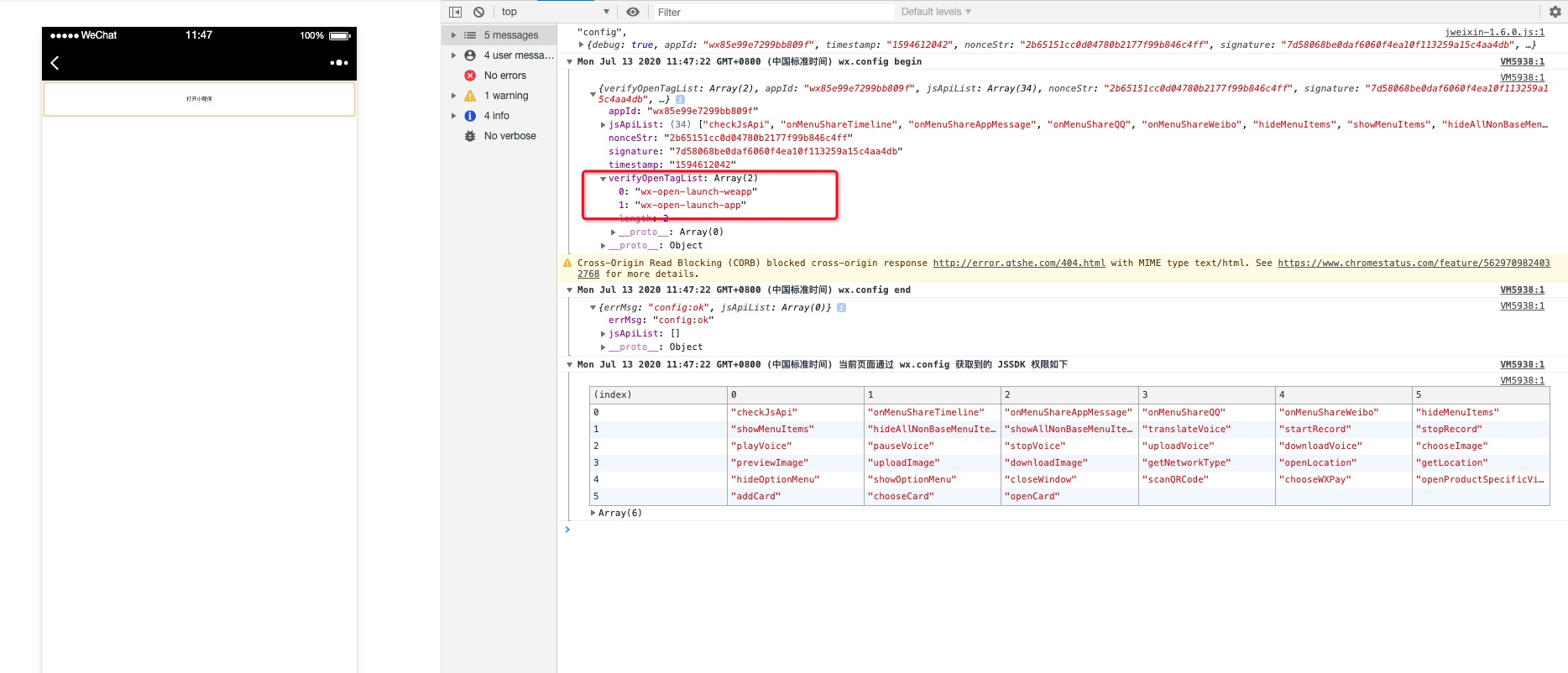Viewport: 1568px width, 673px height.
Task: Click column header 5 in the table
Action: [x=1481, y=394]
